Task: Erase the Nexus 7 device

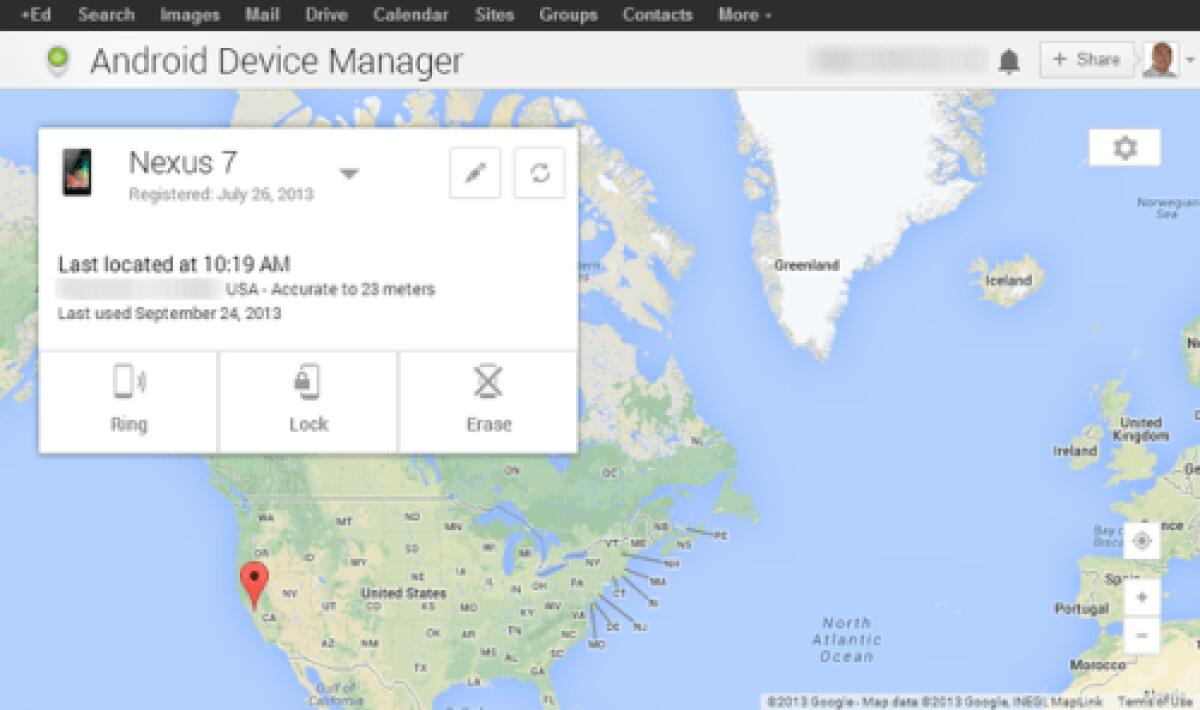Action: tap(488, 401)
